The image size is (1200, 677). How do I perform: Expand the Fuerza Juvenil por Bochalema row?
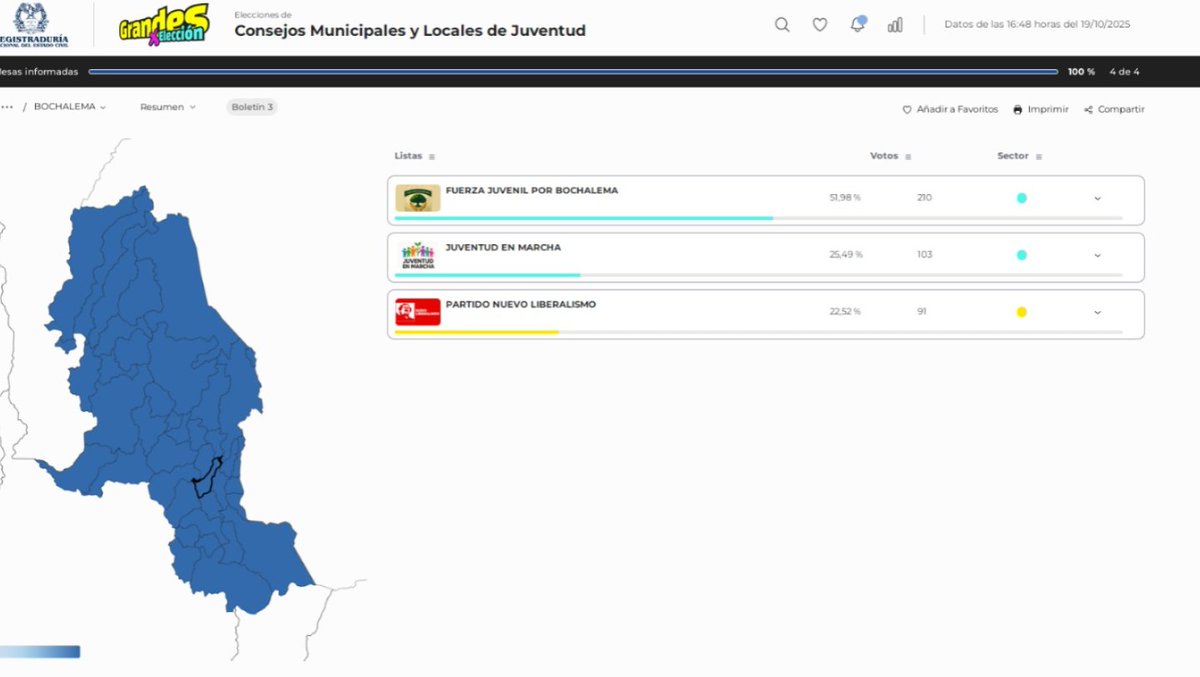[x=1097, y=198]
